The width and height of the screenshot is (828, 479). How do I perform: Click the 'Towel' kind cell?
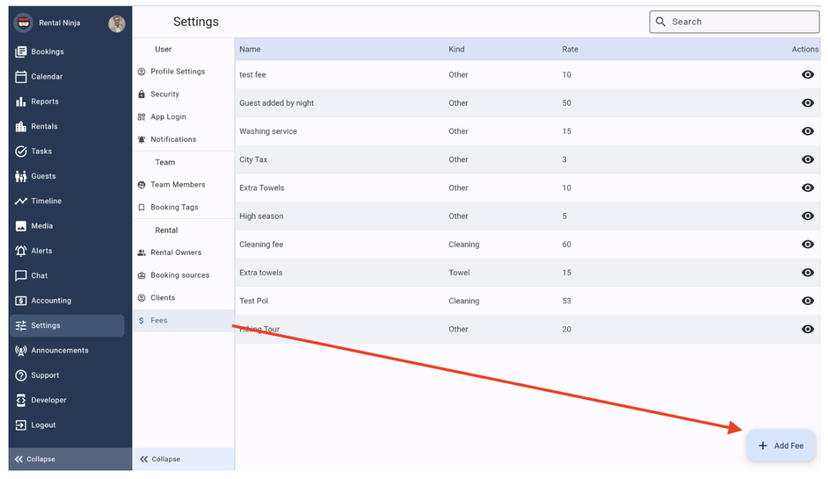pyautogui.click(x=459, y=273)
